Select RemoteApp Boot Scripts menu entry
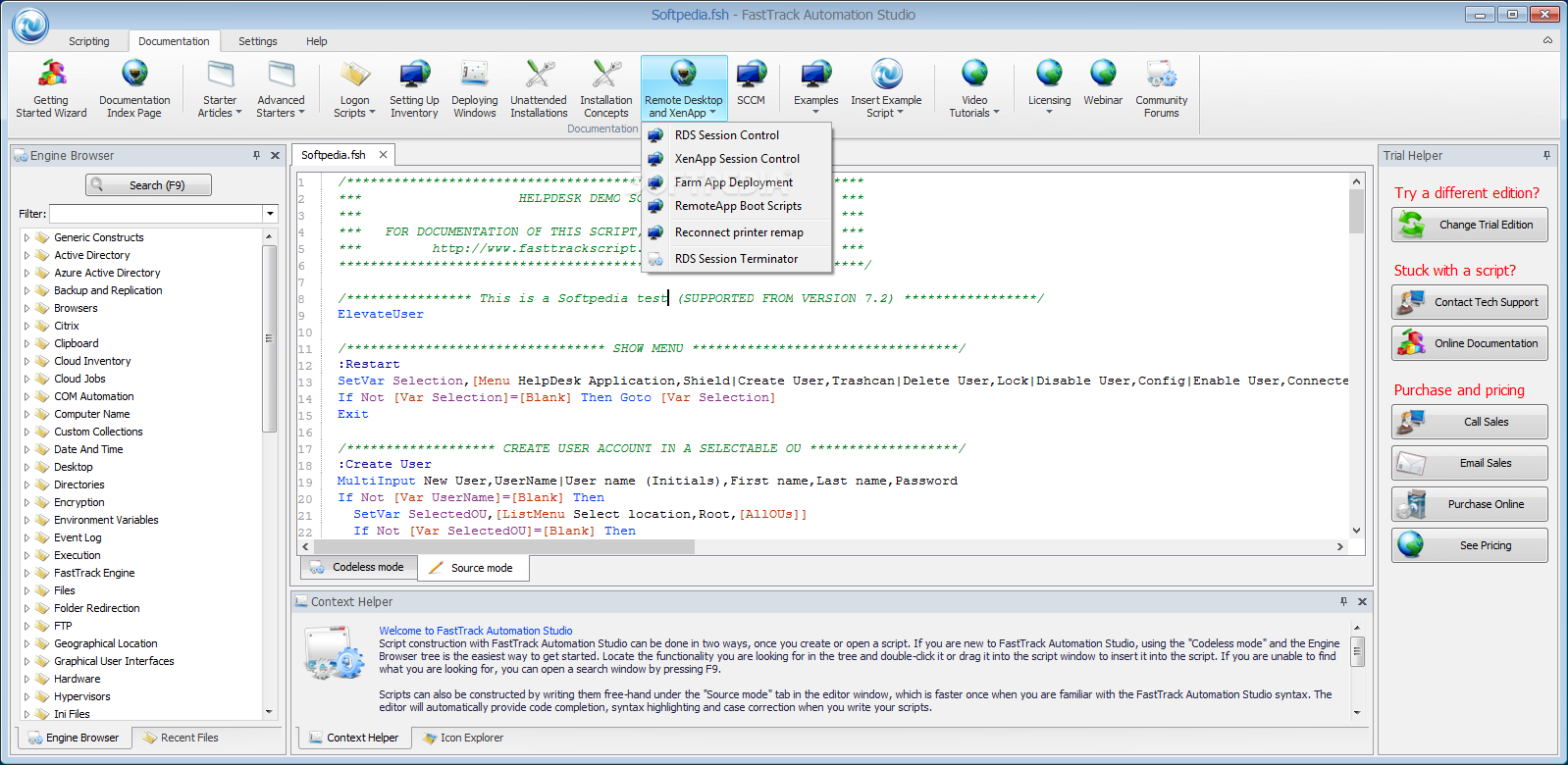The image size is (1568, 765). [x=736, y=206]
